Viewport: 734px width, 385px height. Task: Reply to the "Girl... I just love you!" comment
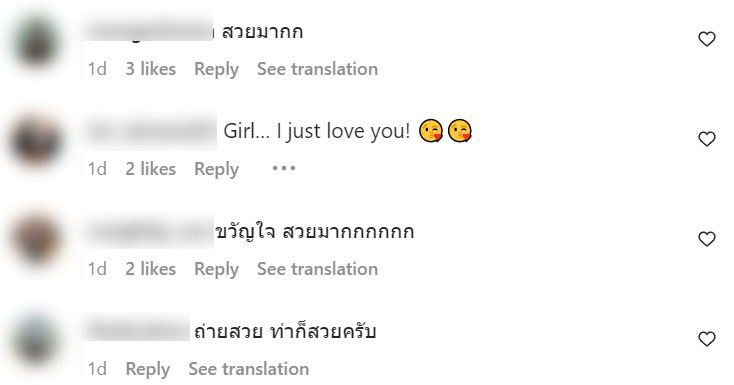[216, 169]
